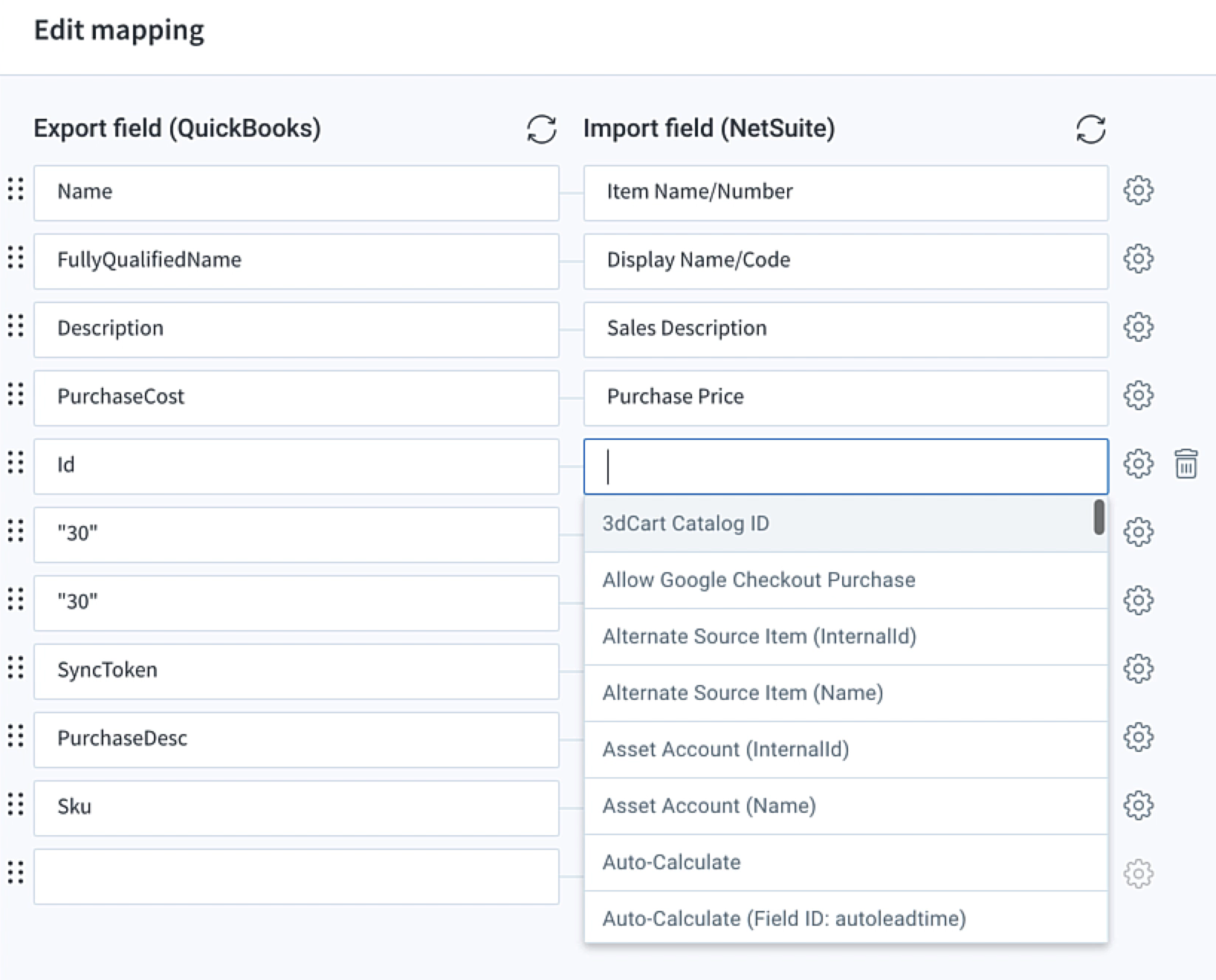
Task: Choose Allow Google Checkout Purchase option
Action: (846, 580)
